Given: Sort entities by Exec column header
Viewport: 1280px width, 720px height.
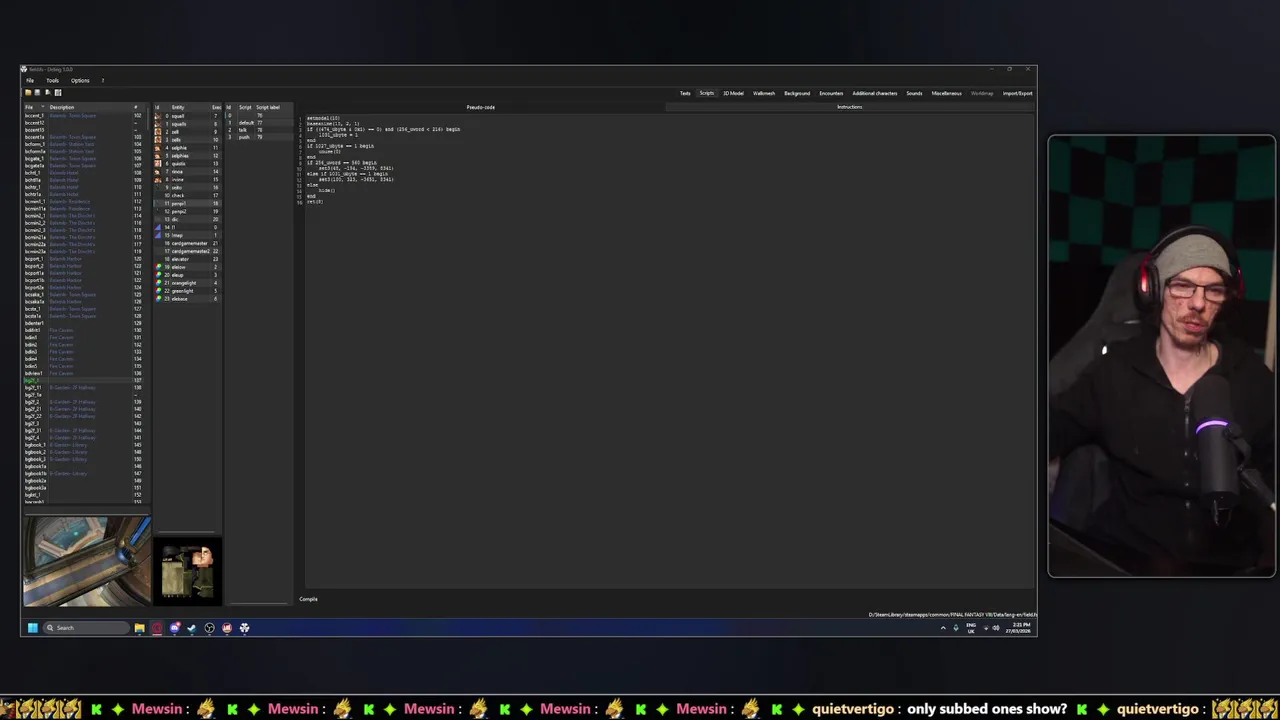Looking at the screenshot, I should click(x=216, y=107).
